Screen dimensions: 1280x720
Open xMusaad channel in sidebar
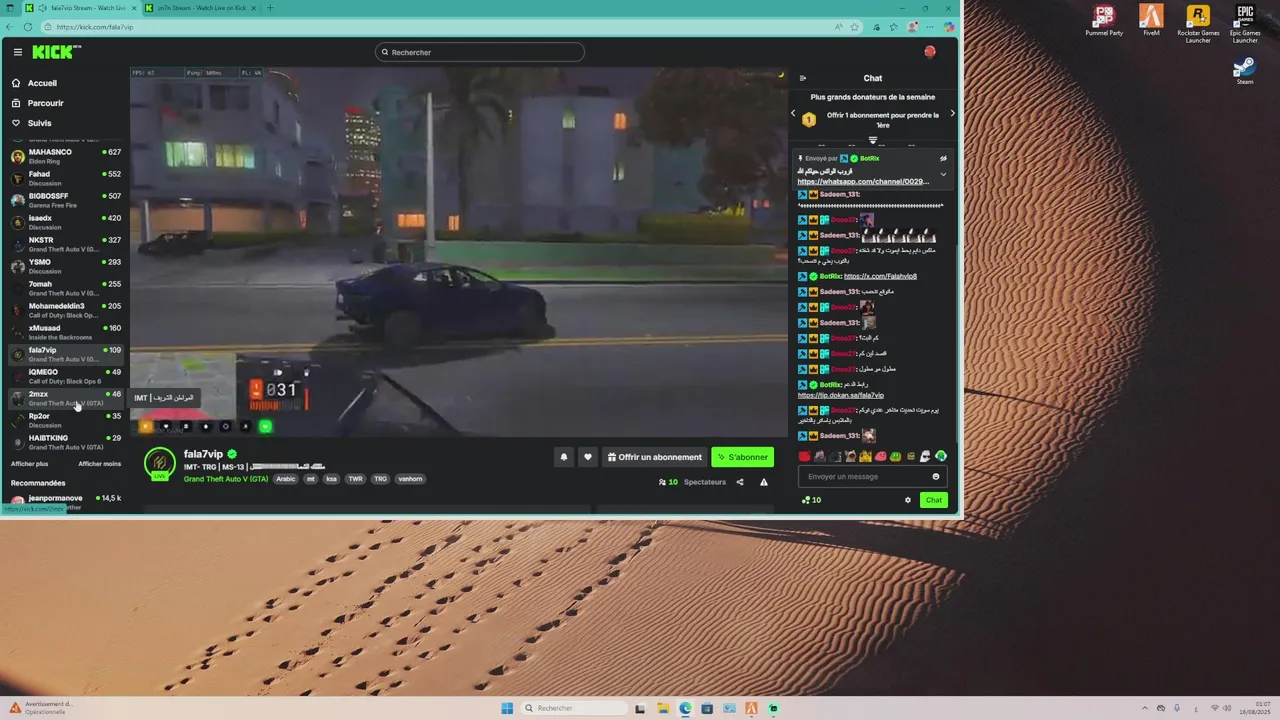click(x=65, y=332)
